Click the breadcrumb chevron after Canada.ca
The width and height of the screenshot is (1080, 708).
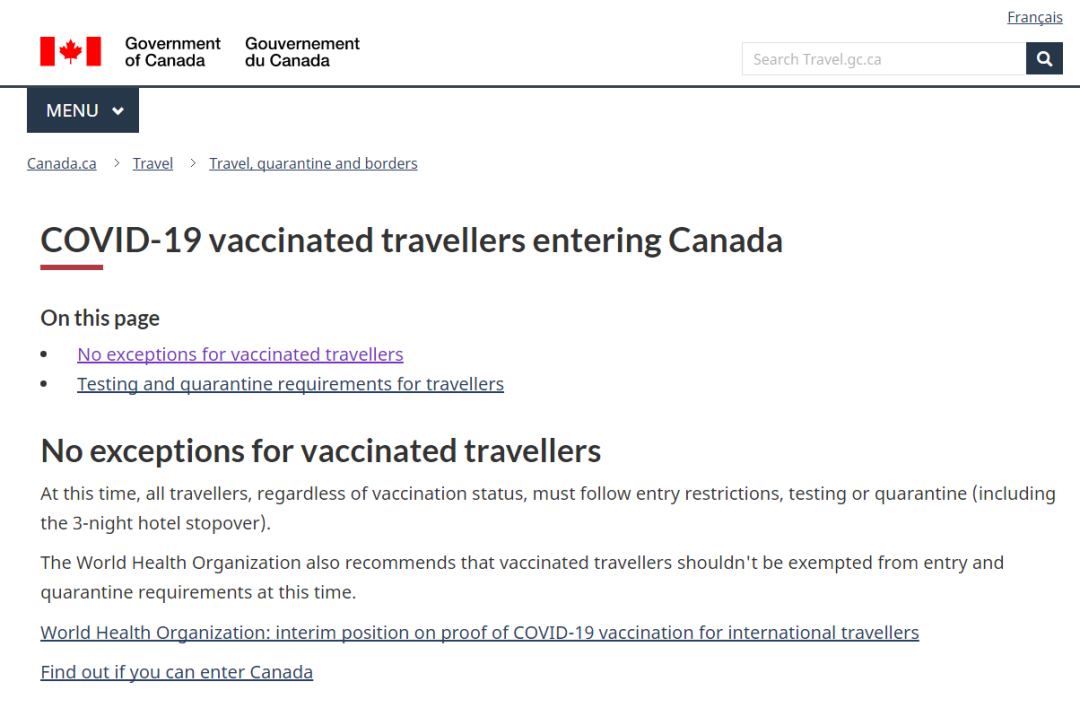[116, 163]
